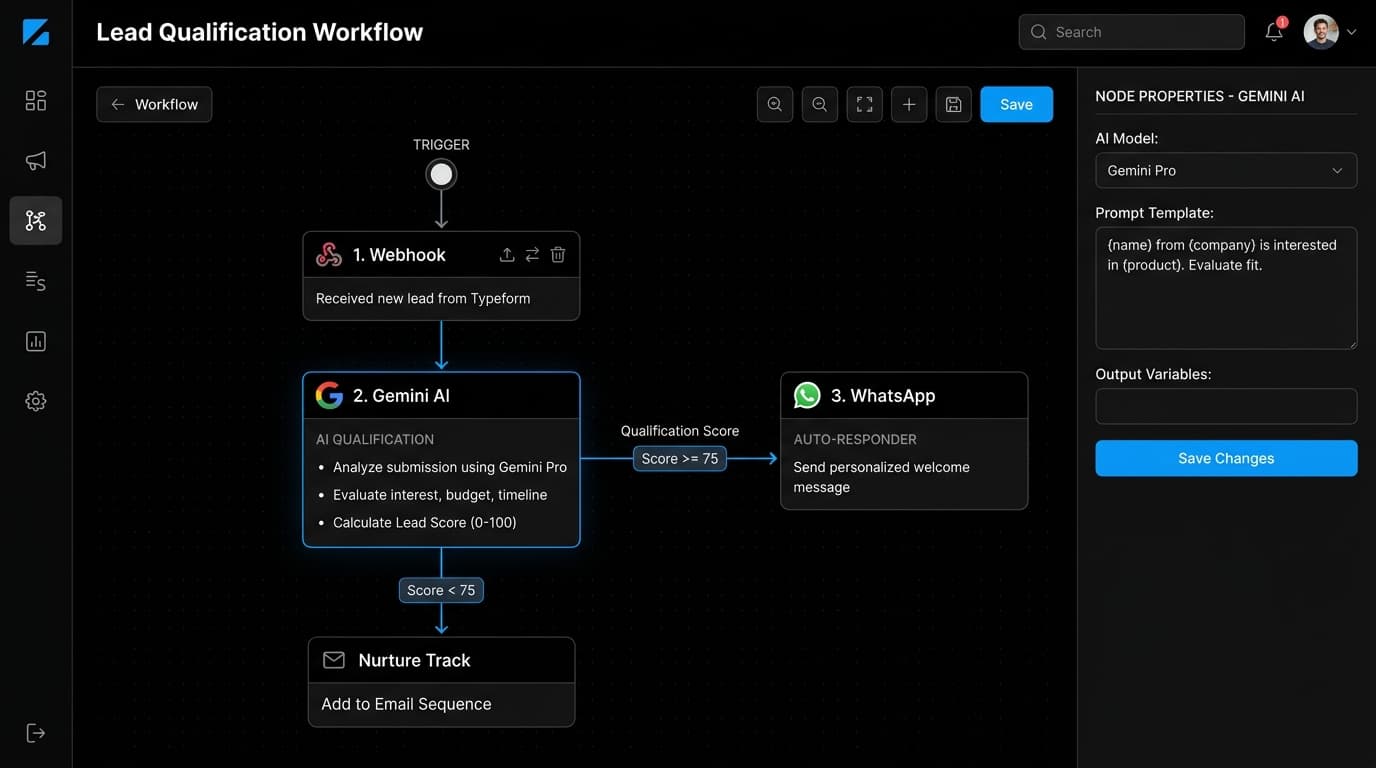Image resolution: width=1376 pixels, height=768 pixels.
Task: Select the Nurture Track node title
Action: [414, 660]
